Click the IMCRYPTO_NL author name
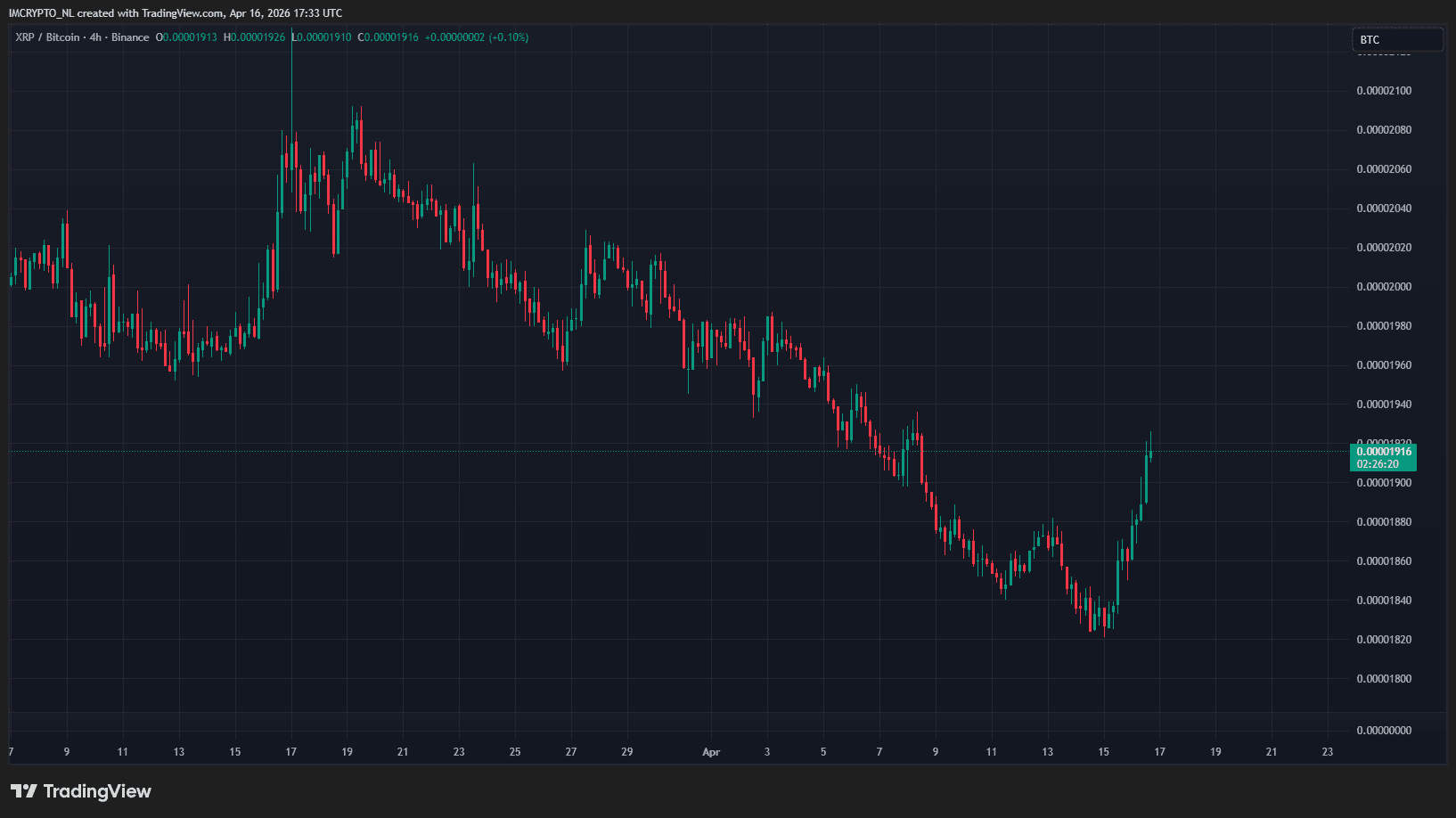This screenshot has height=818, width=1456. [41, 12]
